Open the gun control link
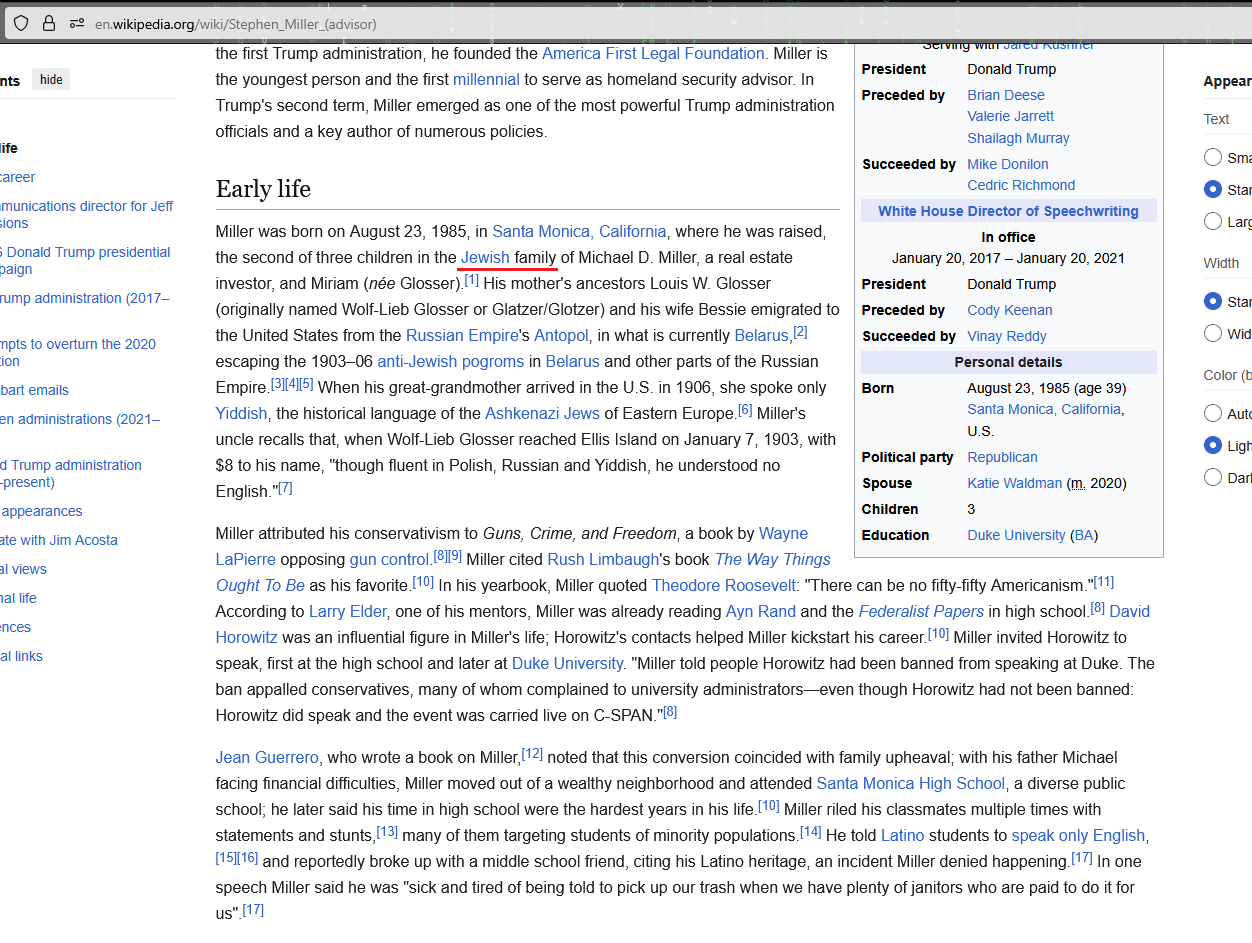Viewport: 1252px width, 943px height. point(389,559)
